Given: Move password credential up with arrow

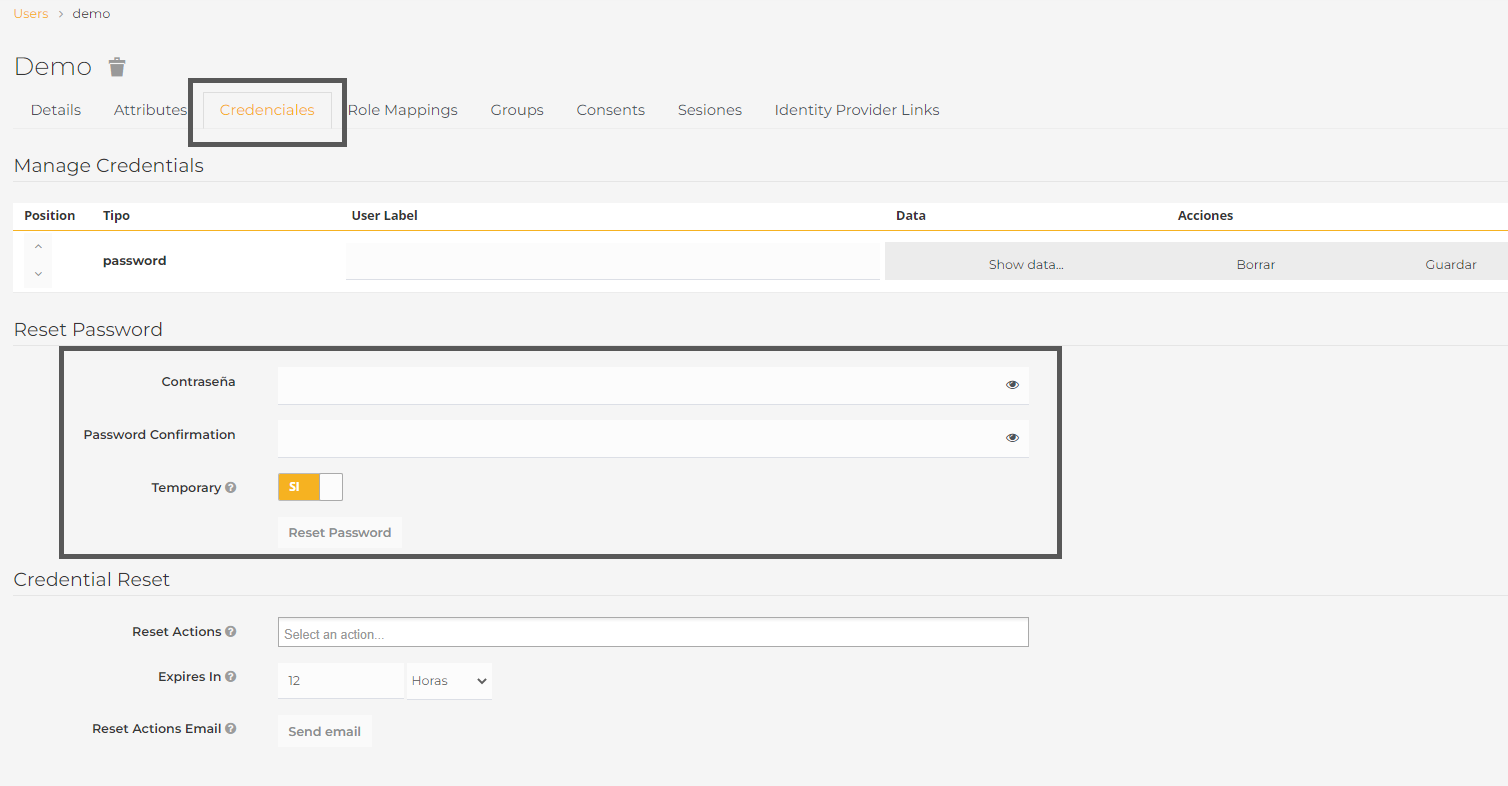Looking at the screenshot, I should [38, 246].
